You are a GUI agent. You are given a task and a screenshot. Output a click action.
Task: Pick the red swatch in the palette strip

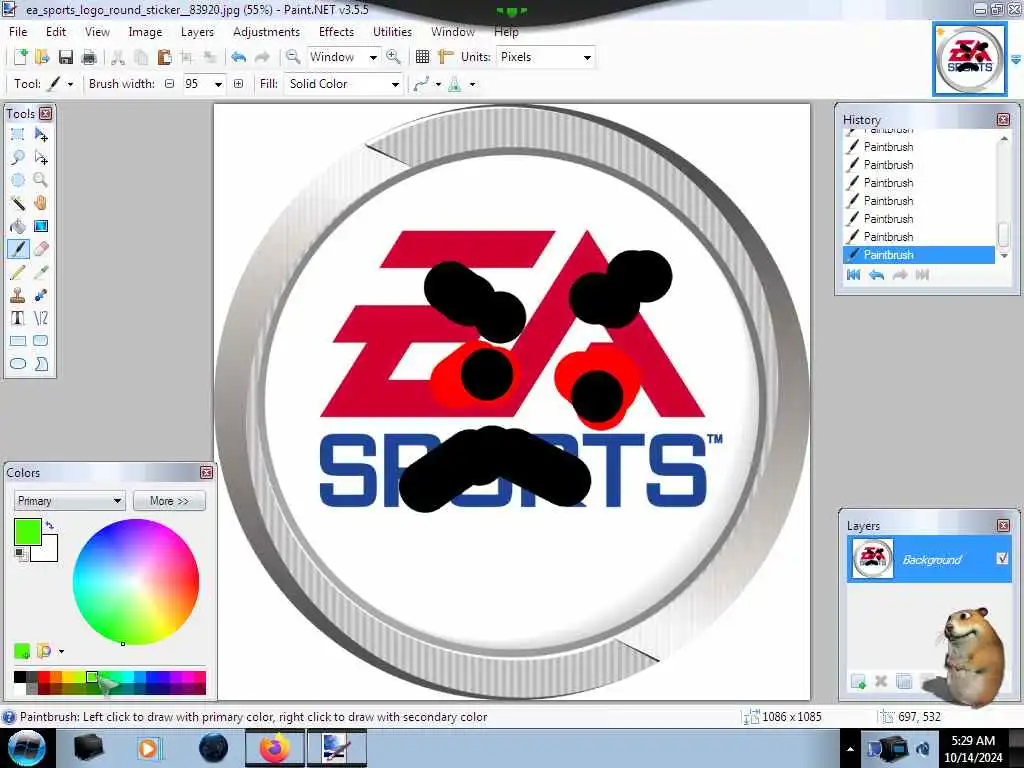click(44, 677)
